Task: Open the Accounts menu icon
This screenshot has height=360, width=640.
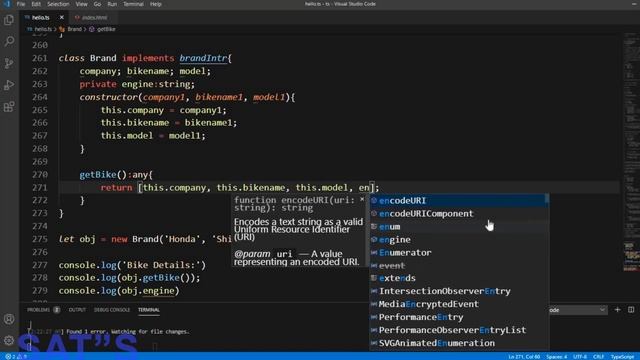Action: tap(9, 319)
